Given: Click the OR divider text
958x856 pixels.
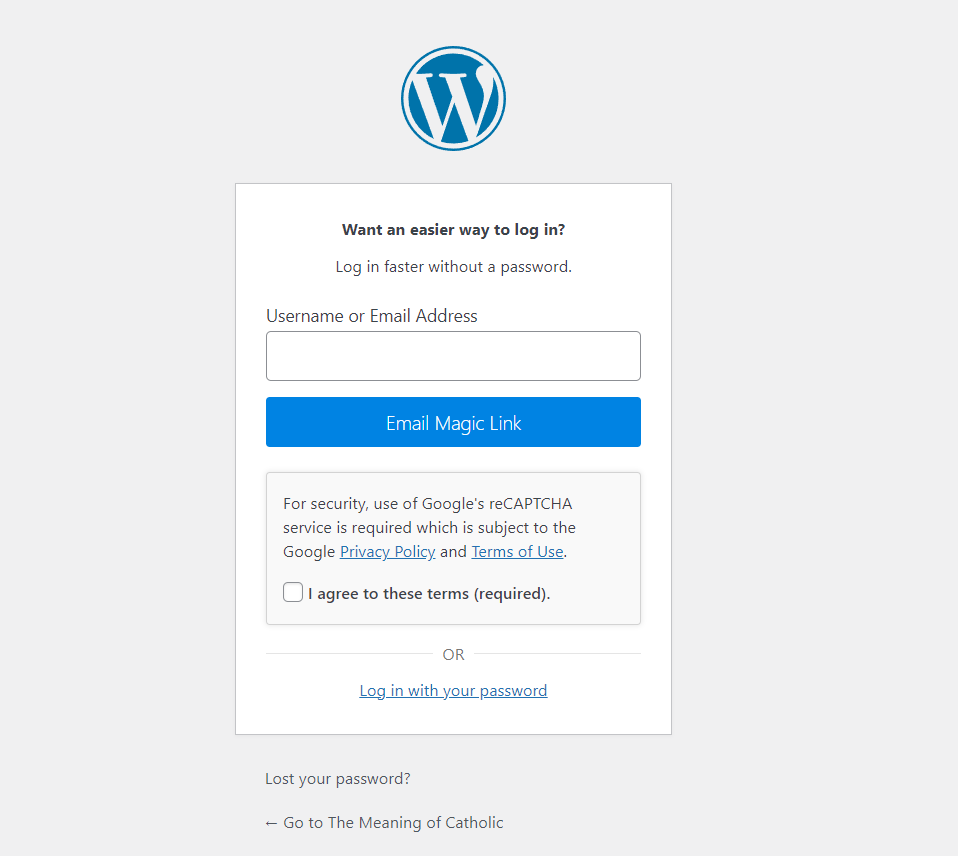Looking at the screenshot, I should coord(453,654).
